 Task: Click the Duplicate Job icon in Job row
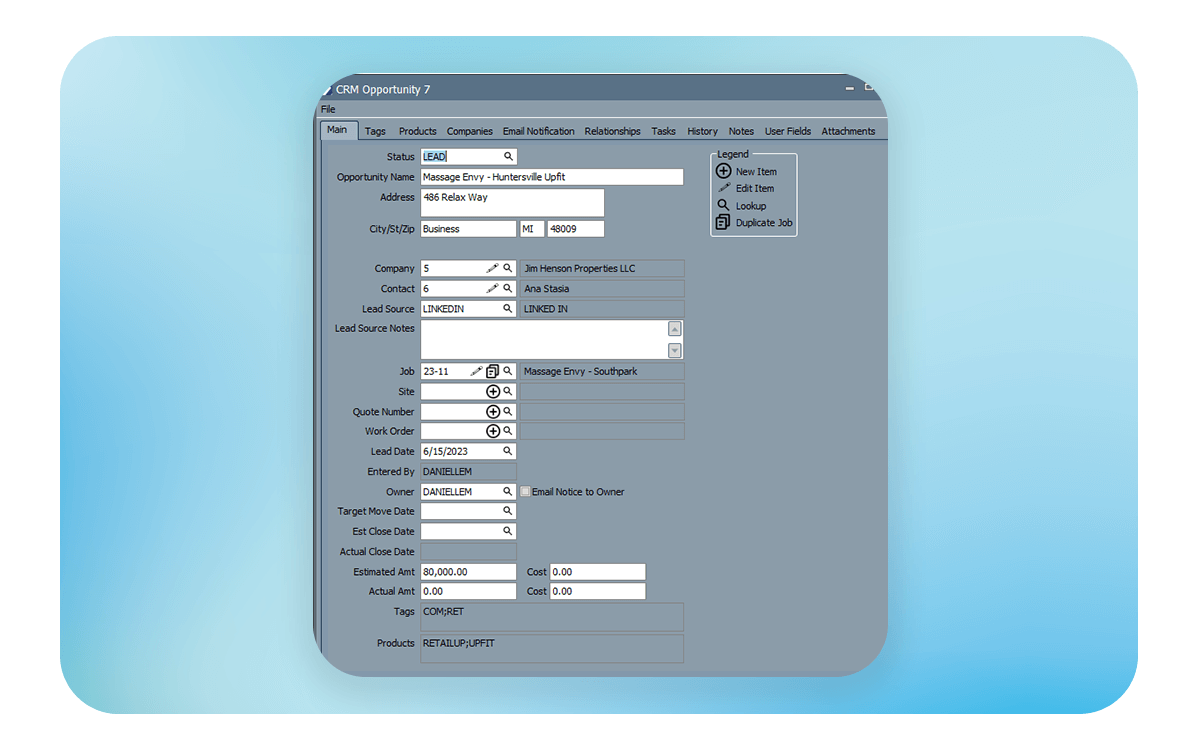493,371
